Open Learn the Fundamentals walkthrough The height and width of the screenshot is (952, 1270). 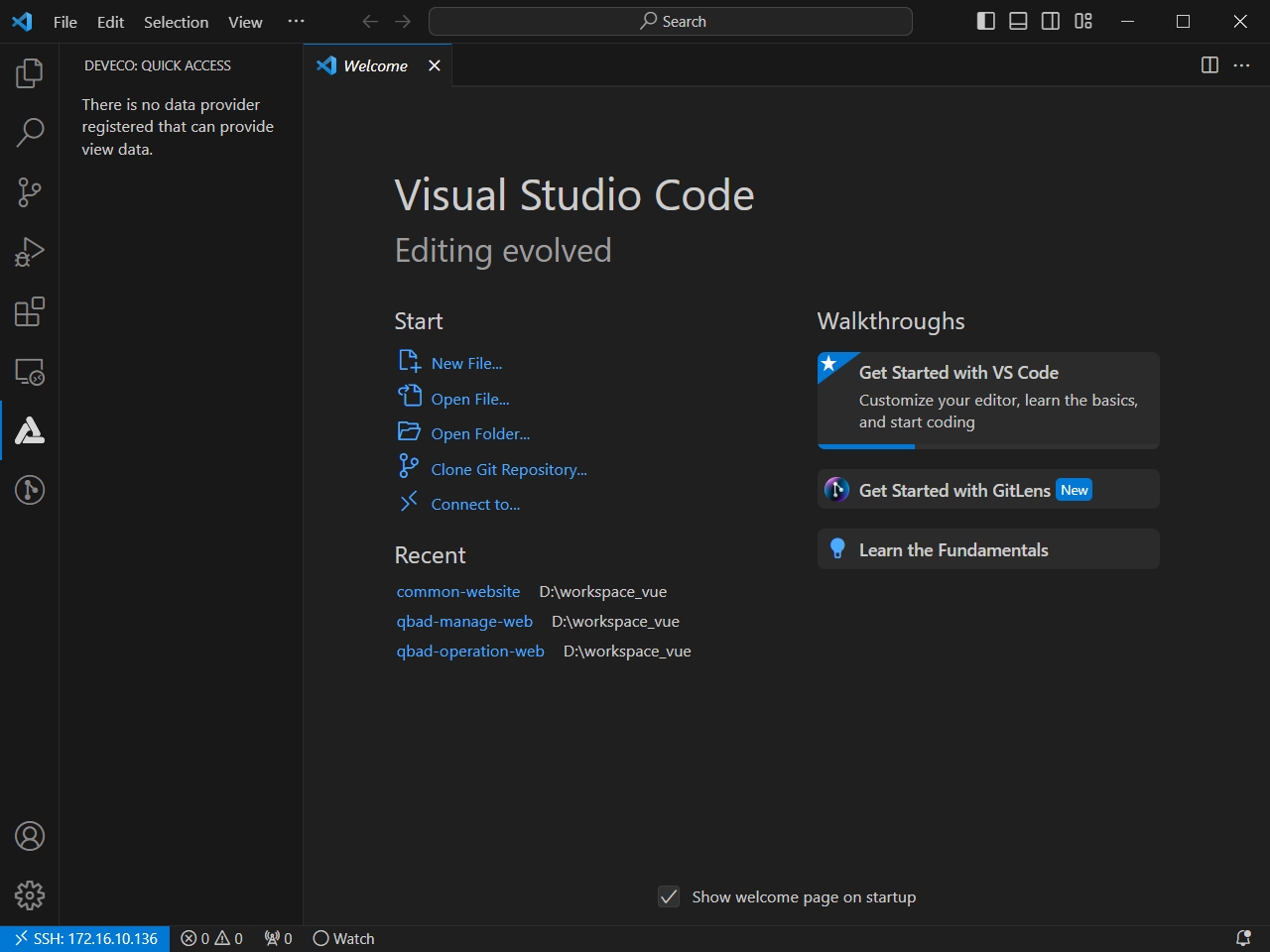click(988, 549)
